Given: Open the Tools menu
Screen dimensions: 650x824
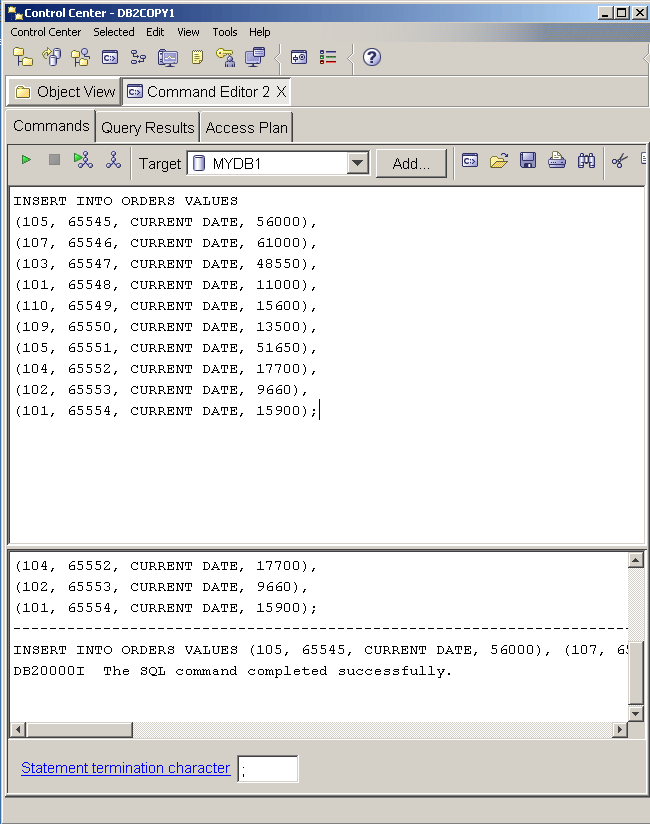Looking at the screenshot, I should 224,32.
